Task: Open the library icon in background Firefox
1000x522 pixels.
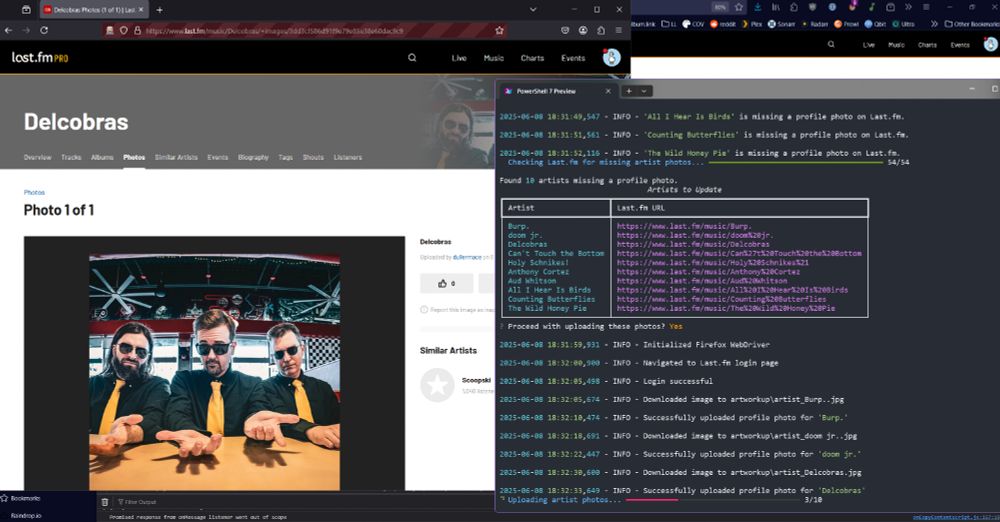Action: click(776, 7)
